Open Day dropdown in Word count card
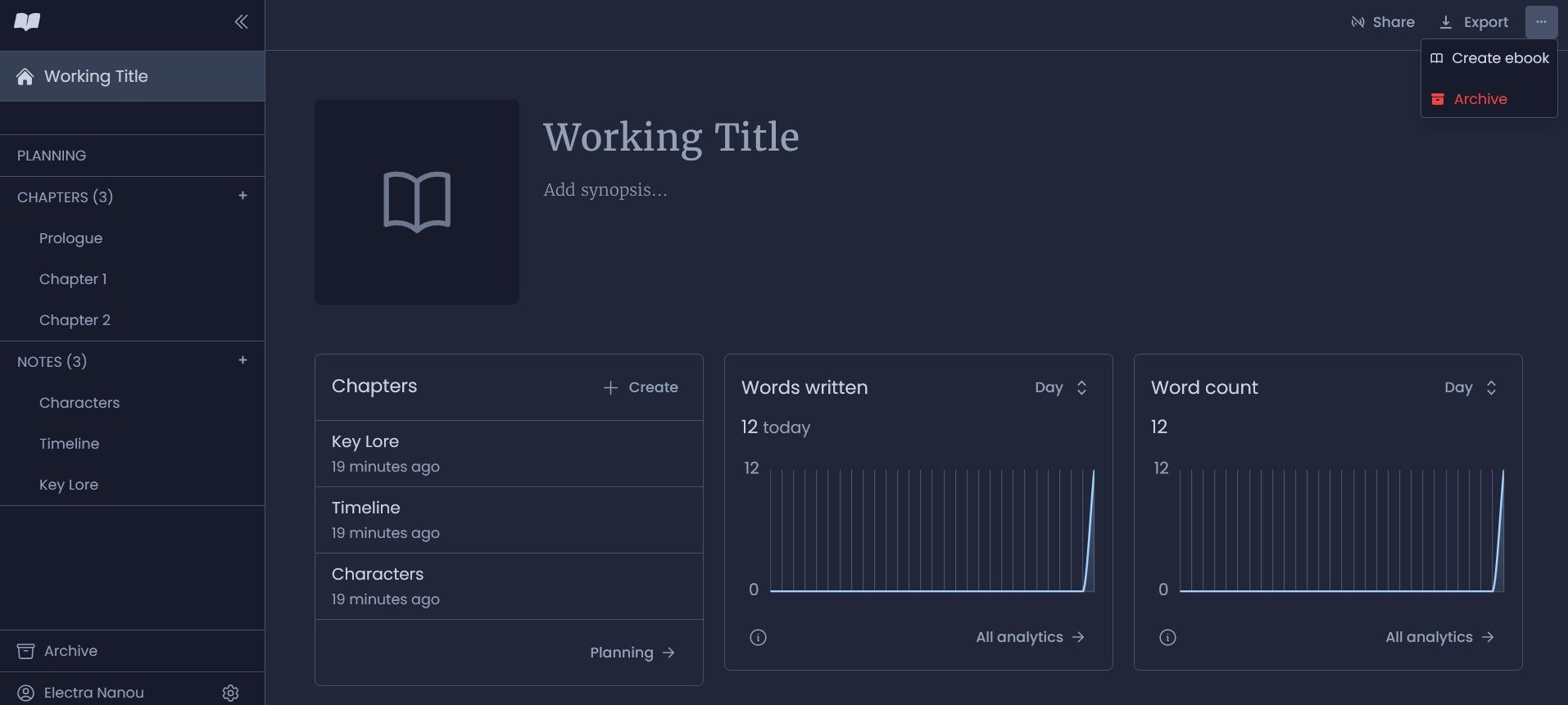The image size is (1568, 705). [x=1471, y=387]
